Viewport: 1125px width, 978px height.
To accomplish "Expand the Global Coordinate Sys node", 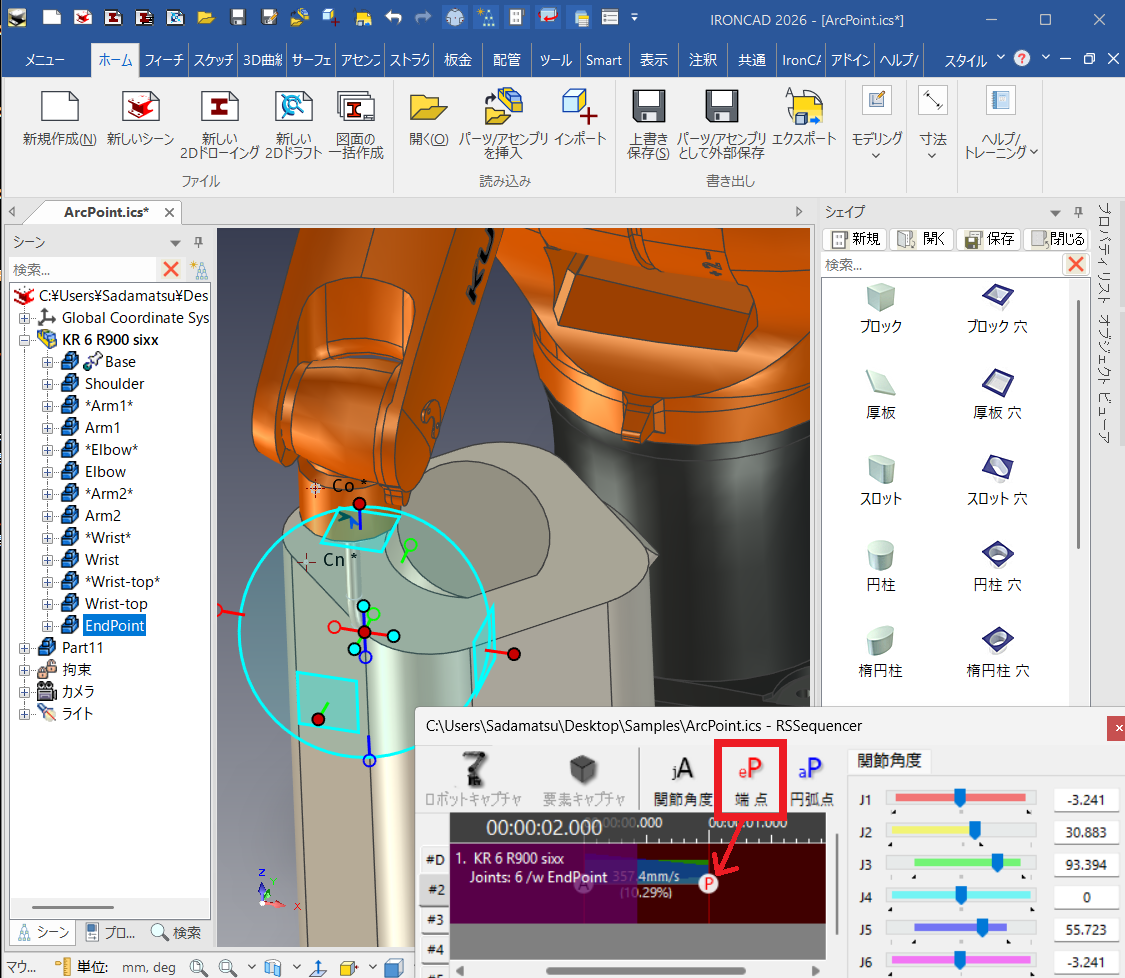I will pos(24,318).
